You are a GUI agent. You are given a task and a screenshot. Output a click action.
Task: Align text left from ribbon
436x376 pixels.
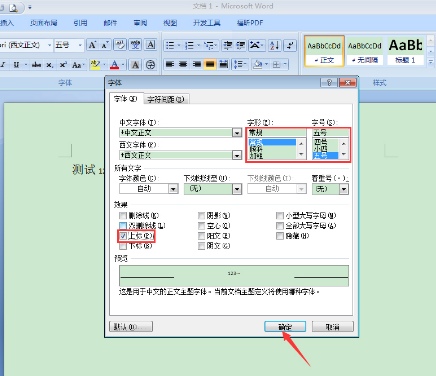(x=170, y=64)
